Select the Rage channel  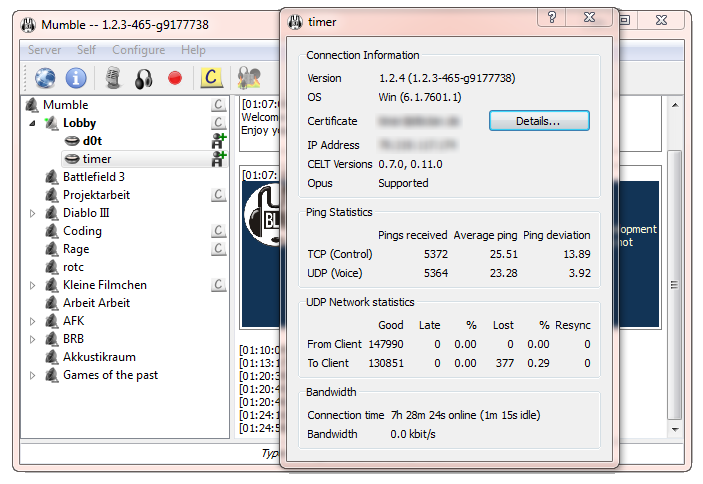[76, 249]
